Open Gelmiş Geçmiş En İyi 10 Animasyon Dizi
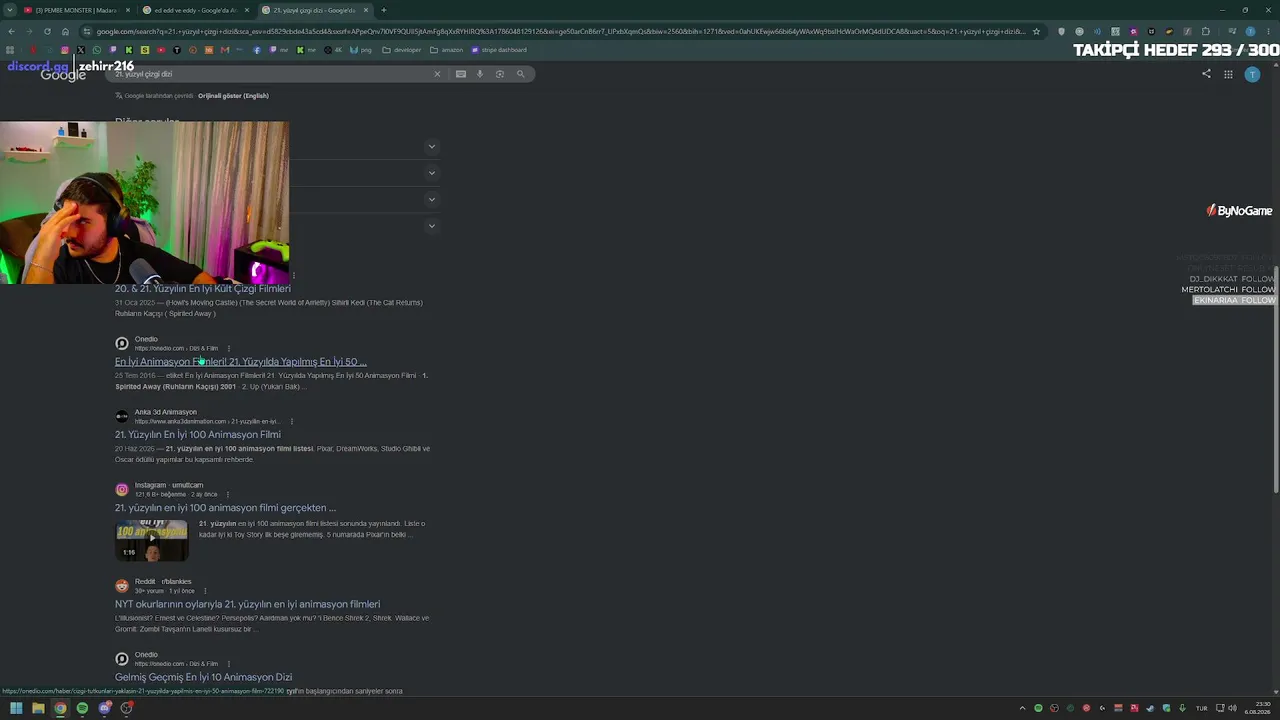Viewport: 1280px width, 720px height. point(203,677)
